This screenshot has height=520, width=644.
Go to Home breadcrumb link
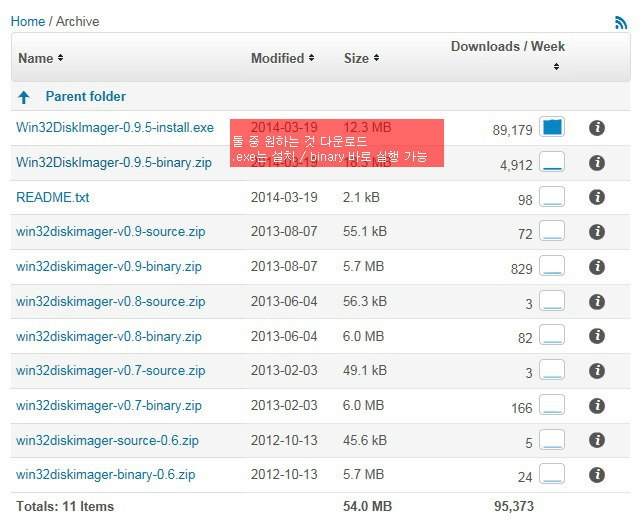(x=28, y=21)
